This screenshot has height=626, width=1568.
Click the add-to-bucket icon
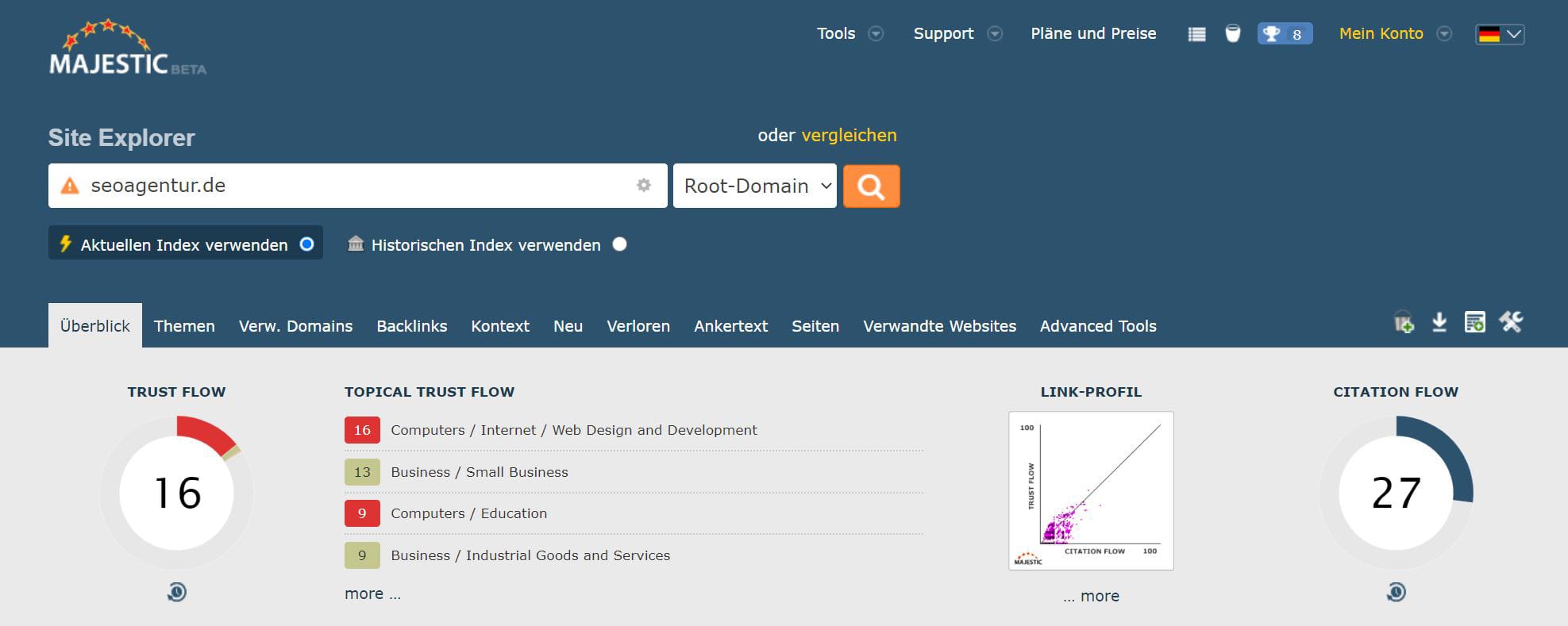pos(1404,322)
